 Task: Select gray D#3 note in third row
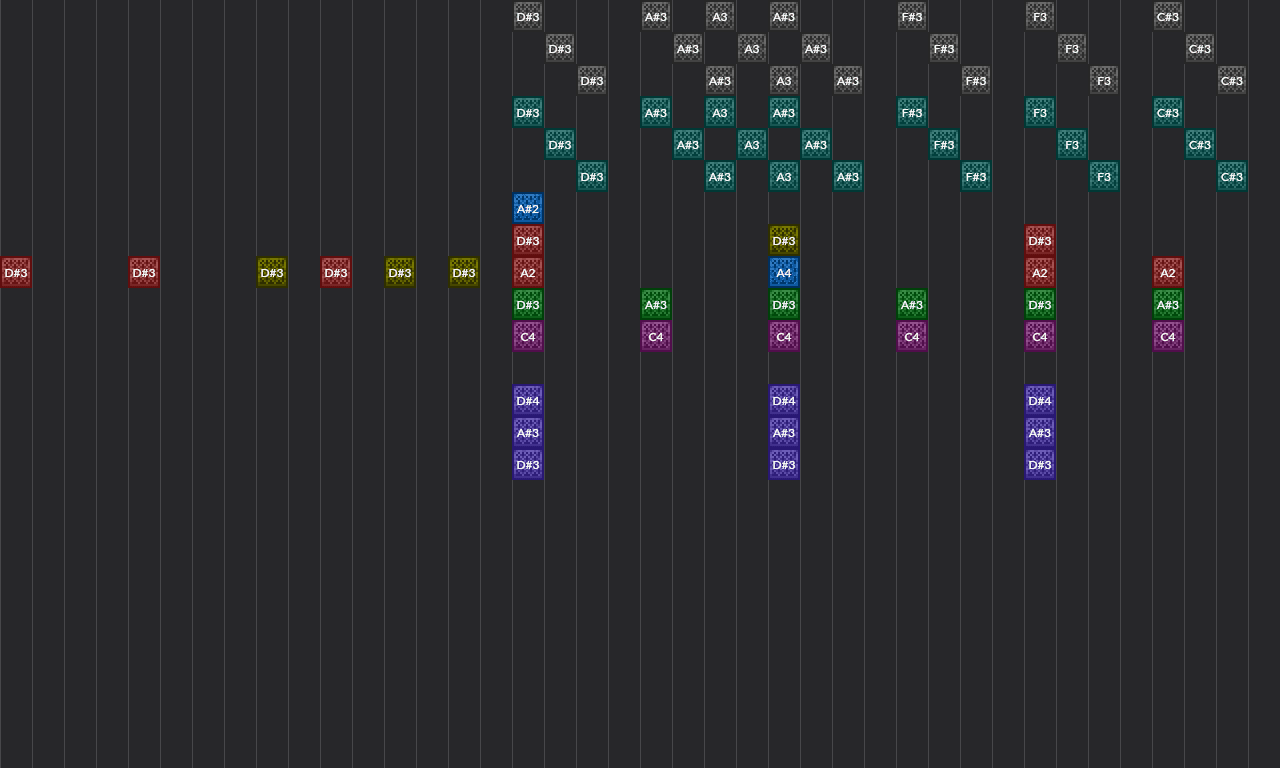[x=592, y=80]
